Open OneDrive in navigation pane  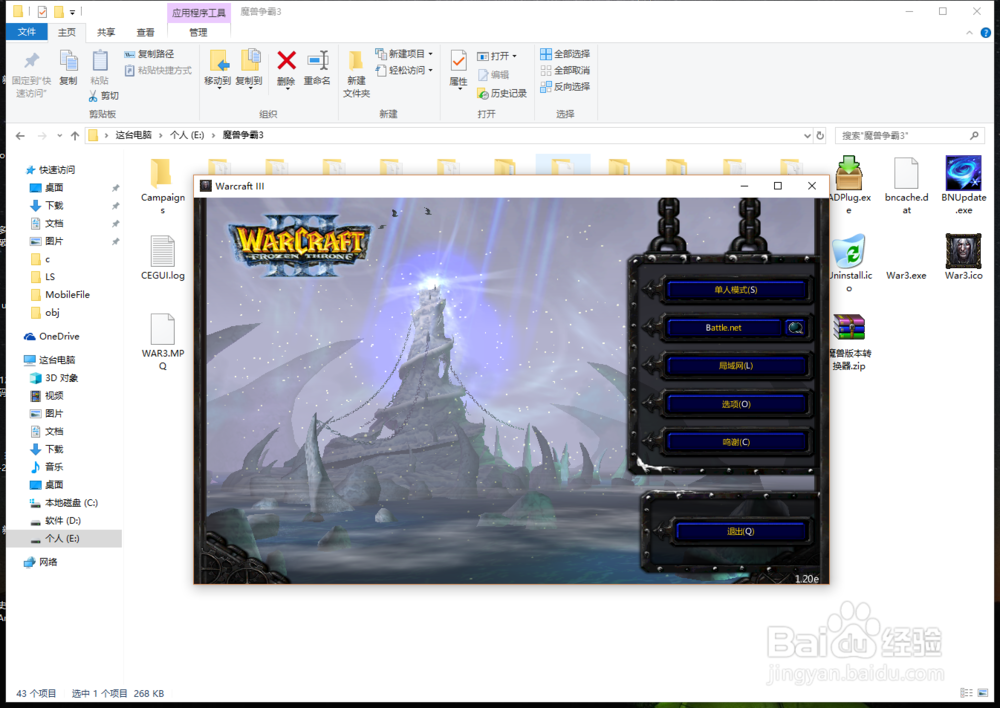[x=59, y=336]
